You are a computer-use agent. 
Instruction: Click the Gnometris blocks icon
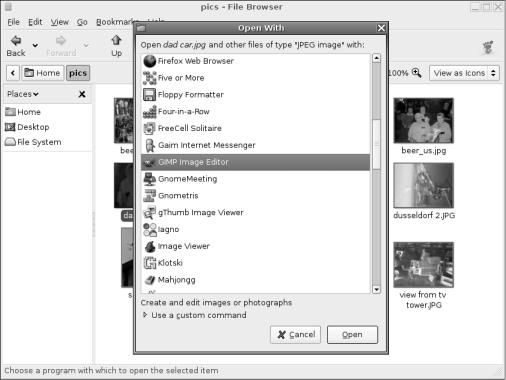click(150, 196)
